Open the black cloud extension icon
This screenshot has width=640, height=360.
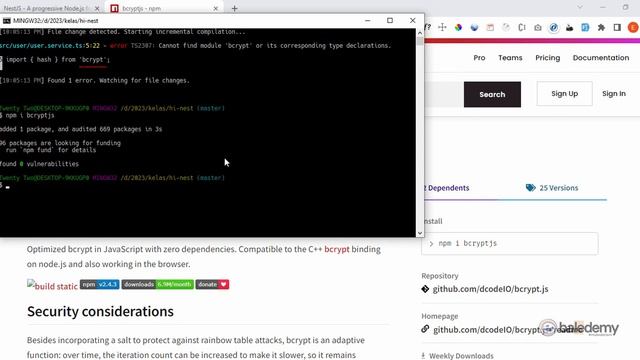tap(569, 27)
